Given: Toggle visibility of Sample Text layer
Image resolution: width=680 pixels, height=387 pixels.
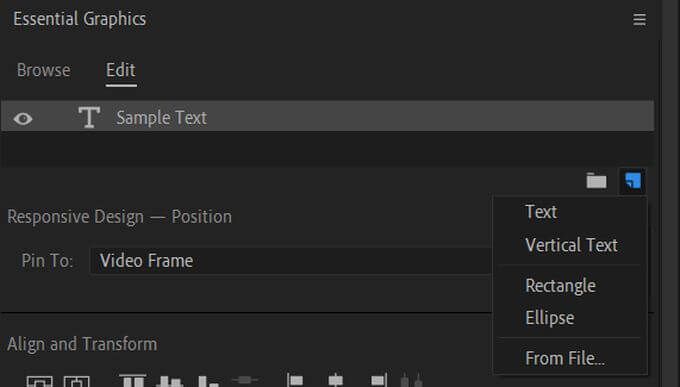Looking at the screenshot, I should [x=23, y=118].
